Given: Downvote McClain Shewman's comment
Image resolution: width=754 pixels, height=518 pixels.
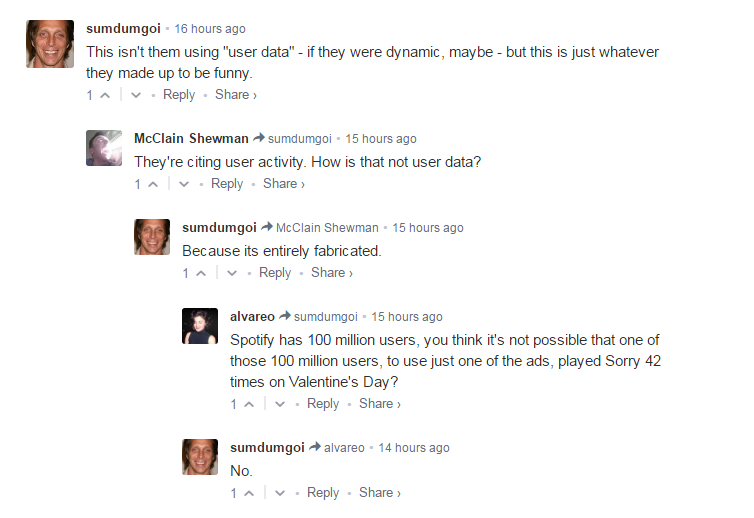Looking at the screenshot, I should click(184, 184).
